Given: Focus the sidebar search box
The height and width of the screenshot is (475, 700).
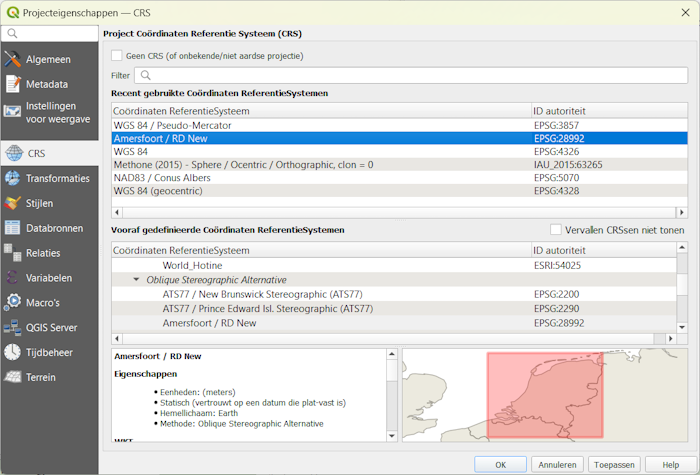Looking at the screenshot, I should (x=50, y=33).
